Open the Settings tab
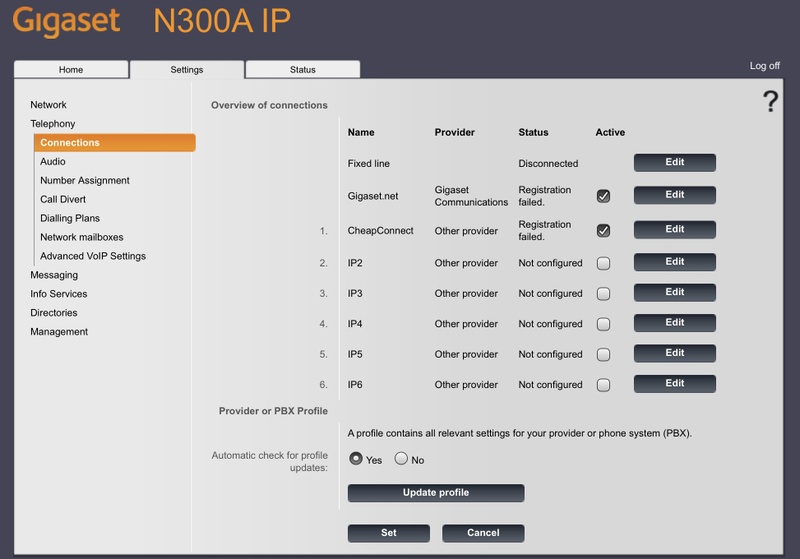The width and height of the screenshot is (800, 559). pos(187,69)
